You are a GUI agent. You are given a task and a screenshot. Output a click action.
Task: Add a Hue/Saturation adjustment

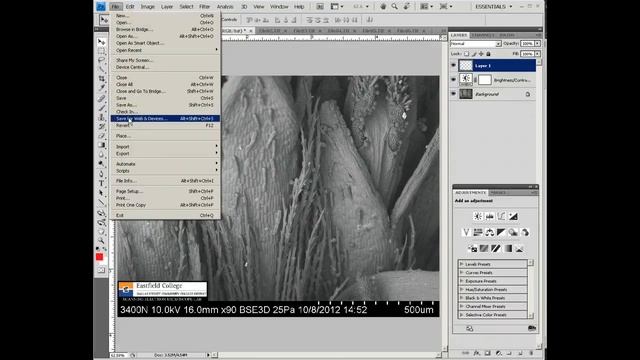click(478, 232)
